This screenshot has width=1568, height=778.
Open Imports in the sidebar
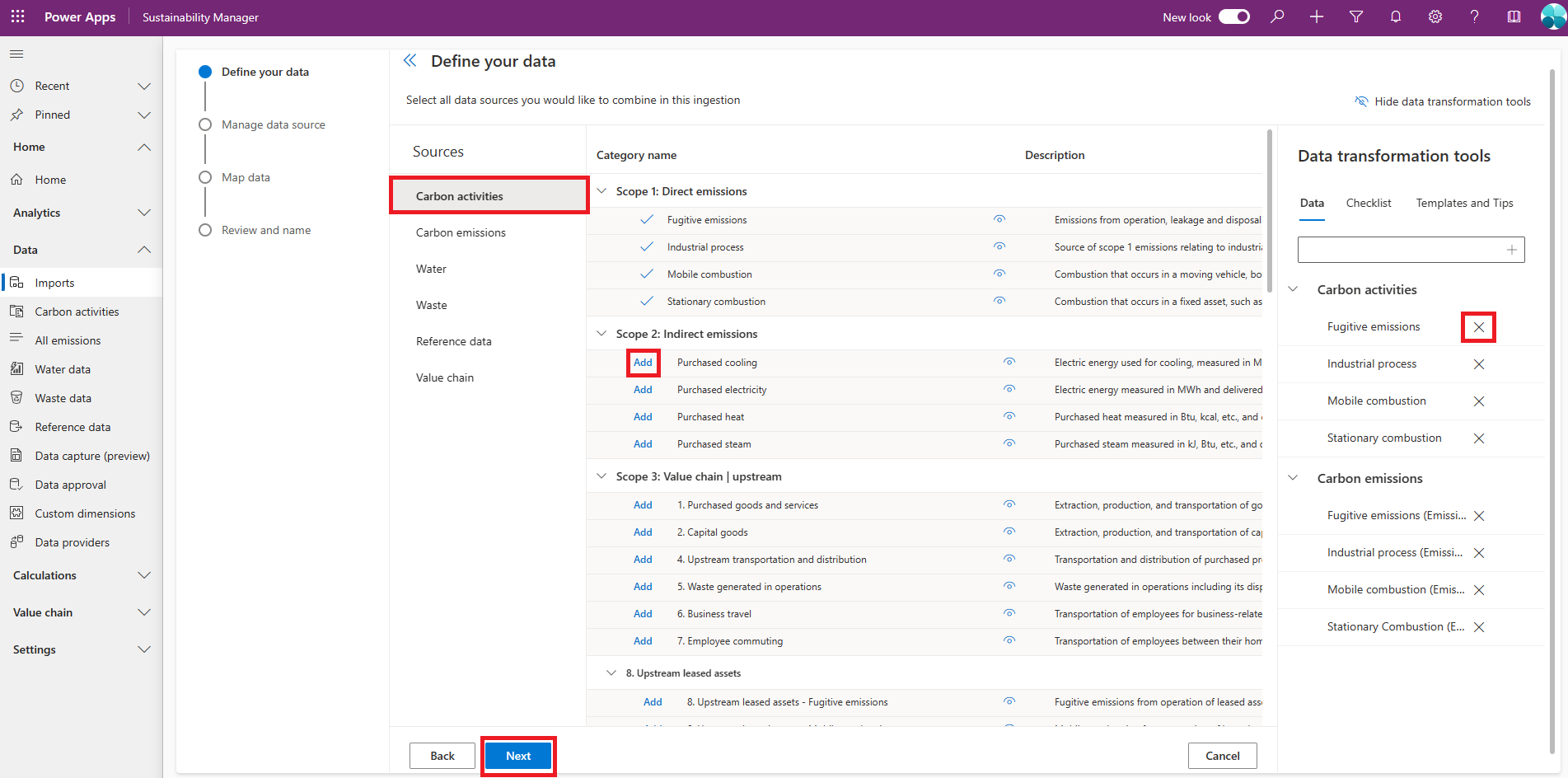(82, 283)
